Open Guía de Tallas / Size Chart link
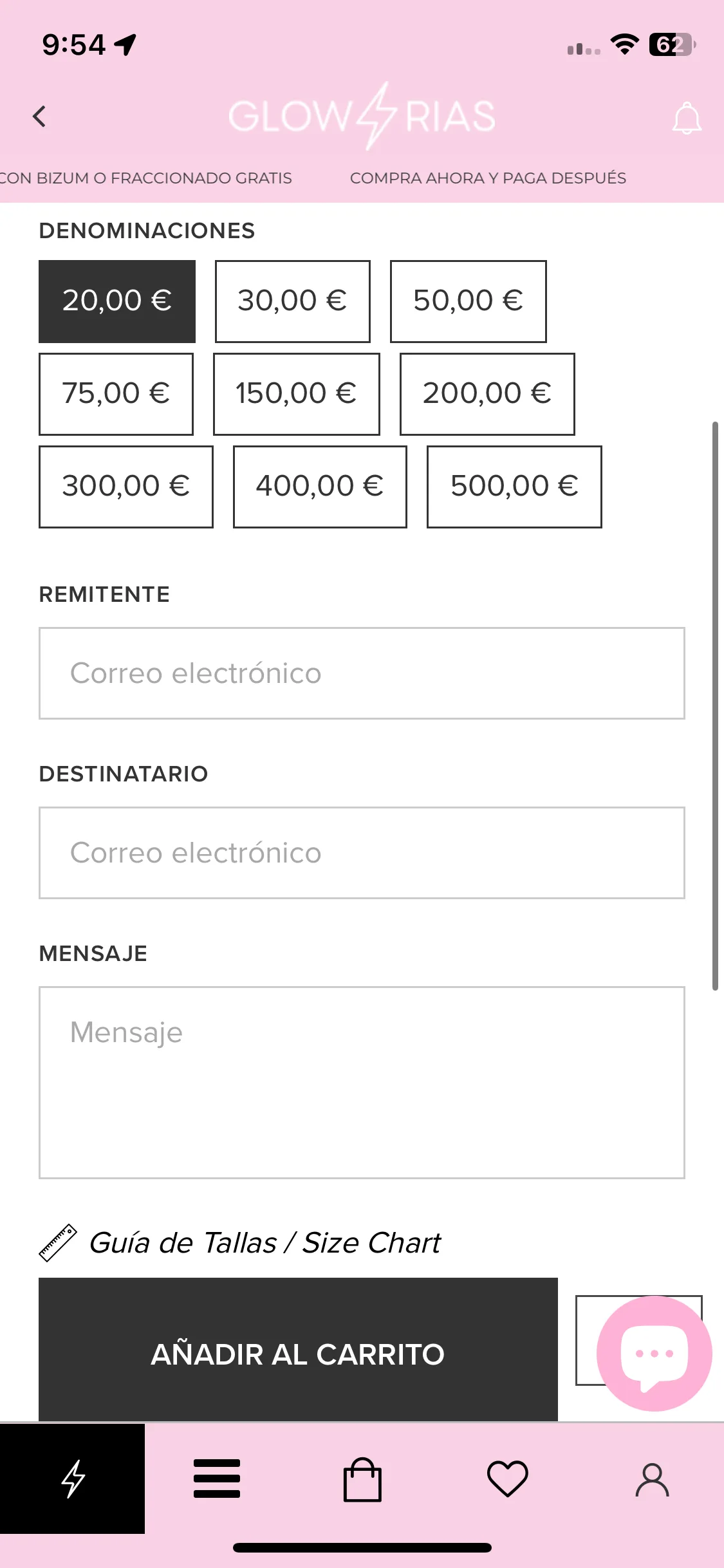724x1568 pixels. [265, 1243]
